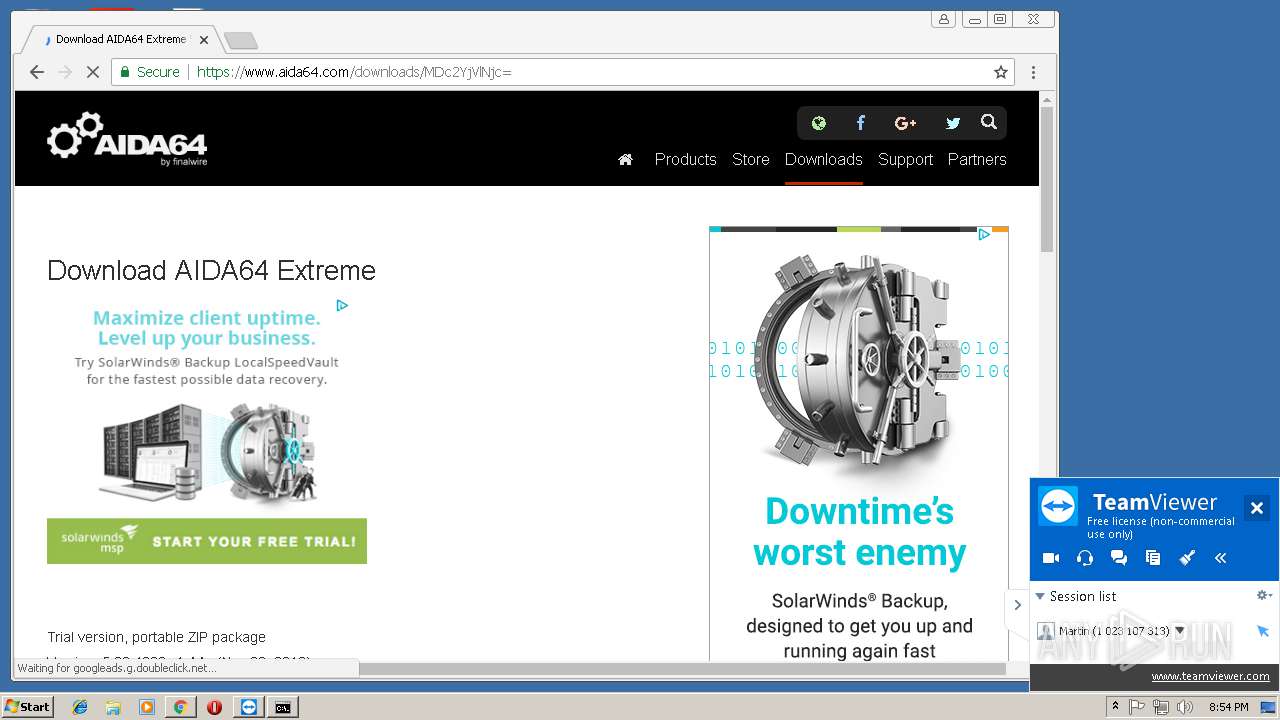Open the TeamViewer chat bubbles icon

pos(1119,558)
